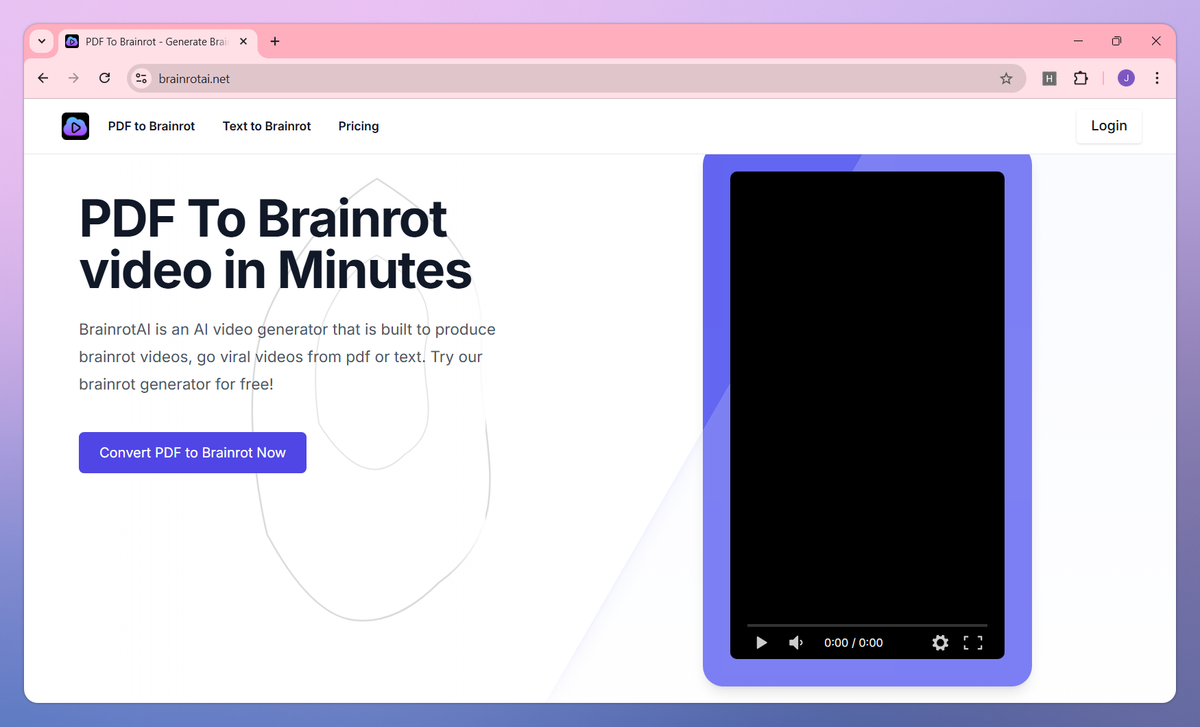Open the video settings gear
Screen dimensions: 1200x727
point(940,643)
